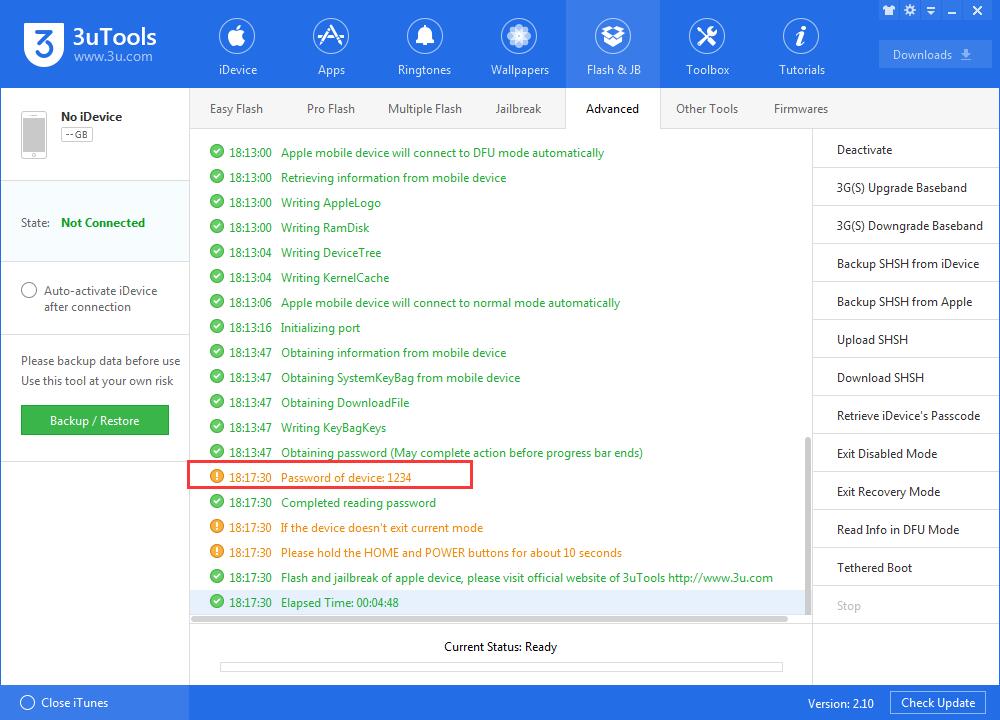
Task: Select the Writing KernelCache log row
Action: pos(497,277)
